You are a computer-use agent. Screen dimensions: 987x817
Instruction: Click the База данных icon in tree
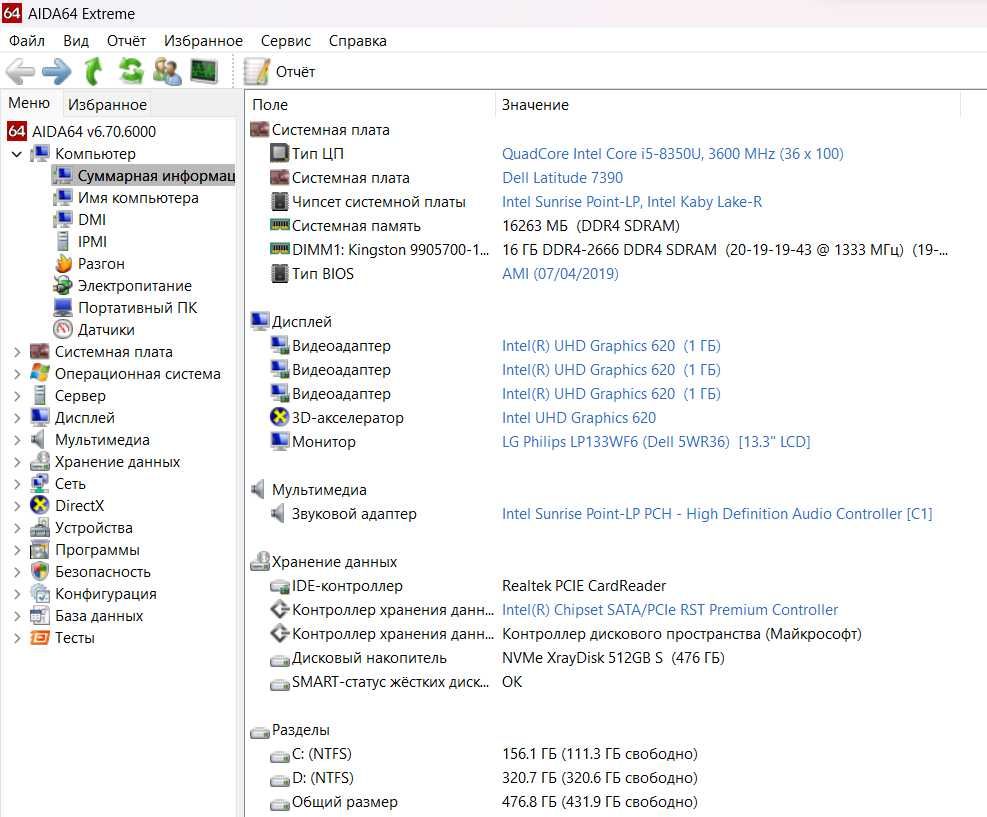(40, 616)
